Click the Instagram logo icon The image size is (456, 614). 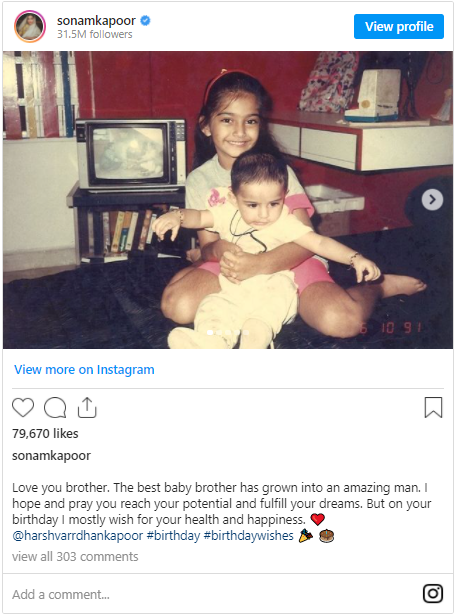433,594
